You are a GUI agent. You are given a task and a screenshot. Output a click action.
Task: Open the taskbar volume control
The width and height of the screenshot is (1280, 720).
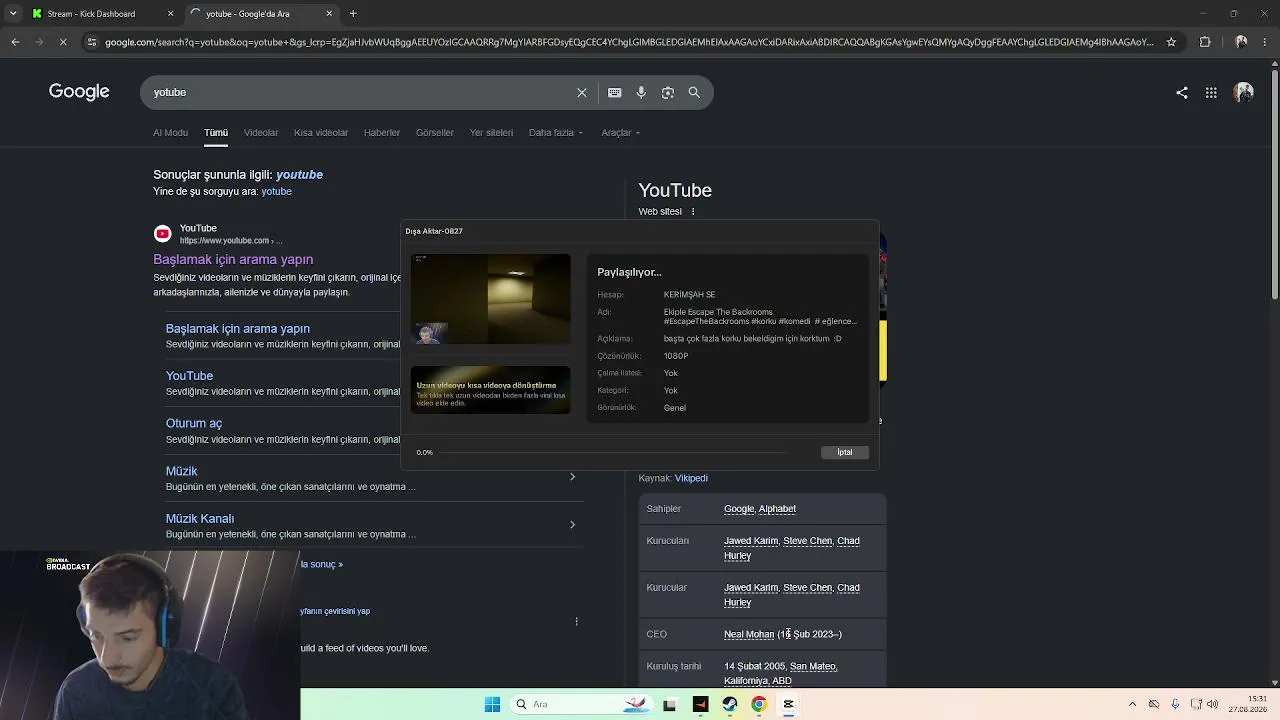tap(1212, 704)
